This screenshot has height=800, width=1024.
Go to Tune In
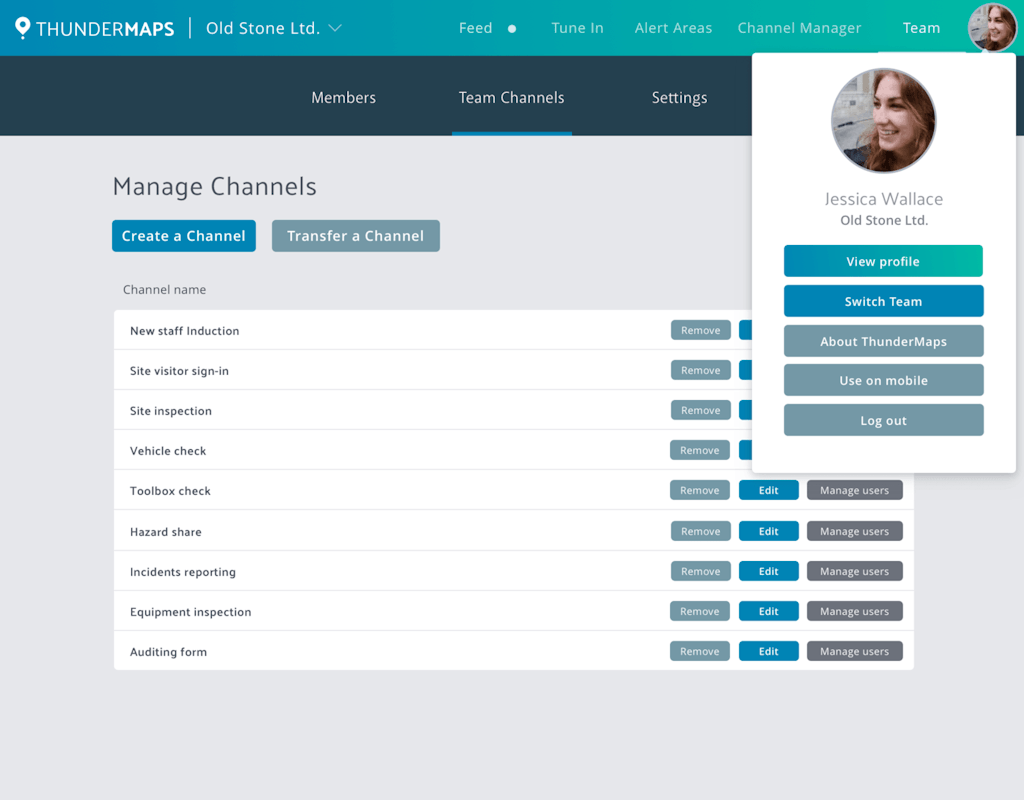[577, 28]
